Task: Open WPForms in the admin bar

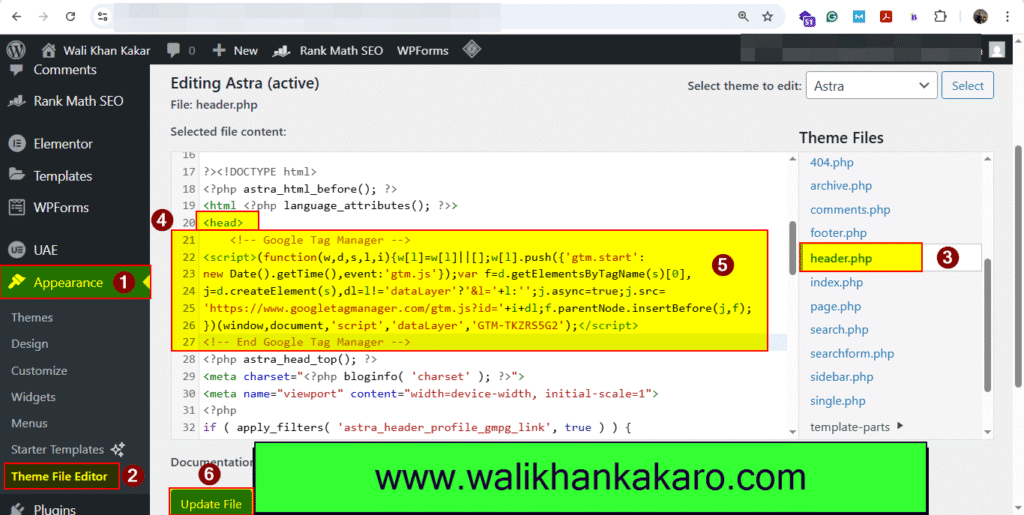Action: [423, 50]
